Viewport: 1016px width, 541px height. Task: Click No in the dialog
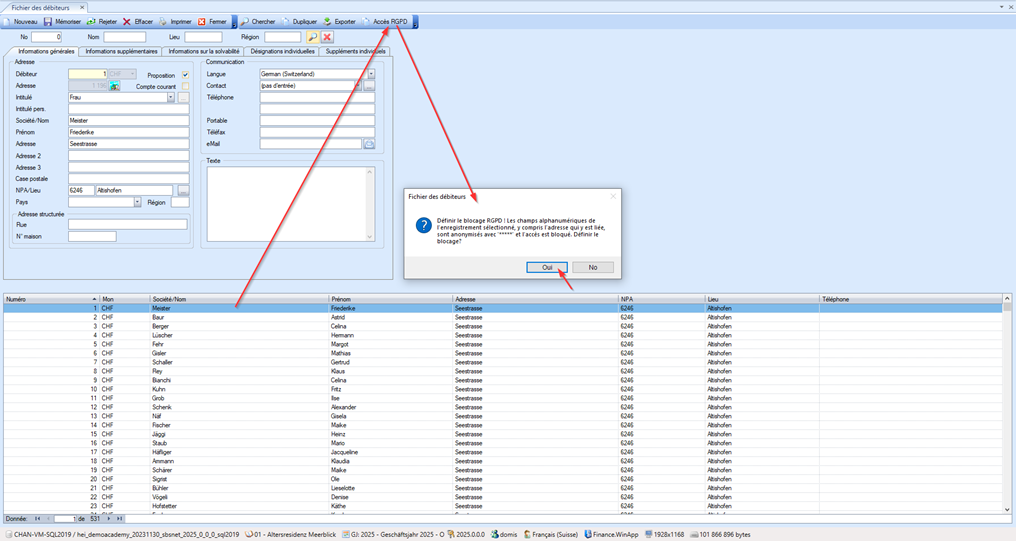click(x=592, y=267)
